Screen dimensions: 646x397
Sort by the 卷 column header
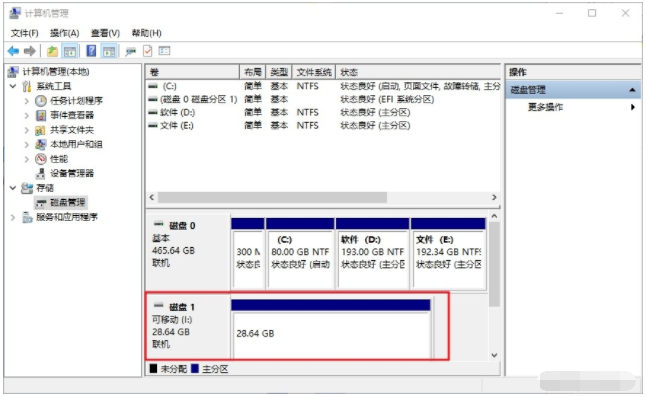click(x=192, y=72)
